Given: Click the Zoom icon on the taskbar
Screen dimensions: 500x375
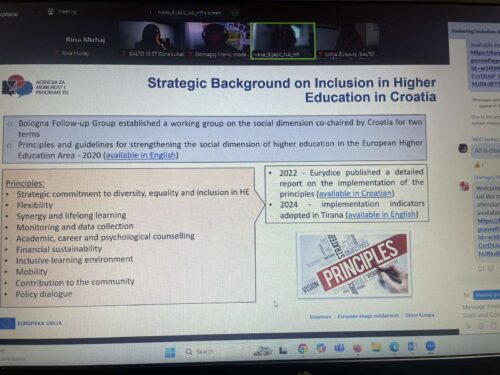Looking at the screenshot, I should [430, 346].
